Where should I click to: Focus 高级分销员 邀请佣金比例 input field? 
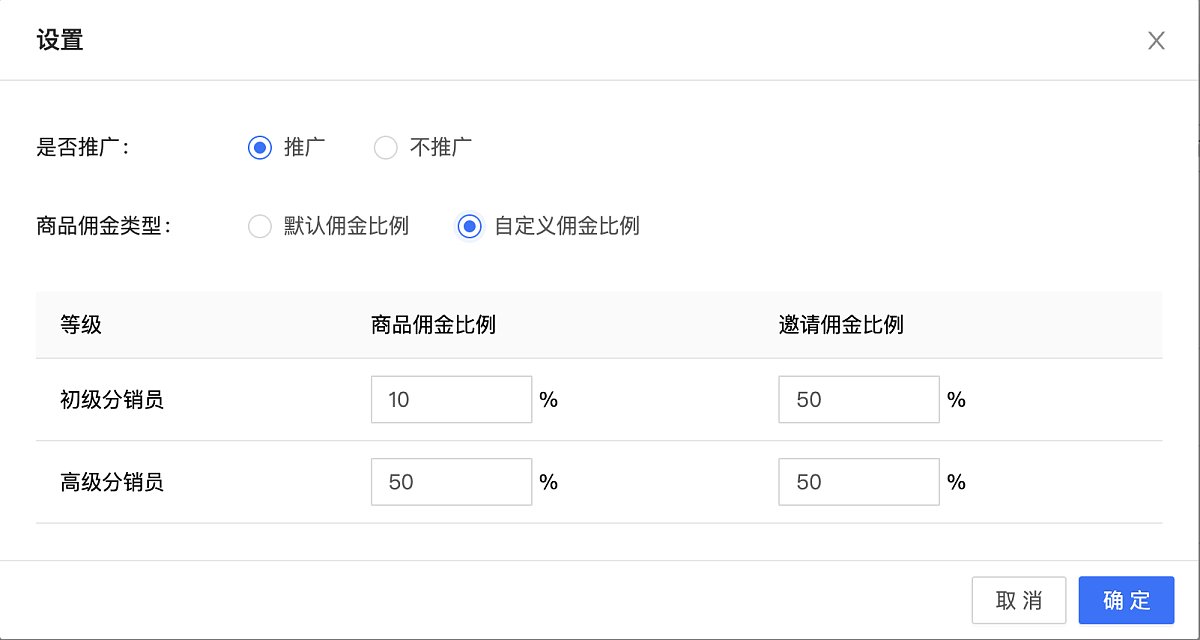858,482
